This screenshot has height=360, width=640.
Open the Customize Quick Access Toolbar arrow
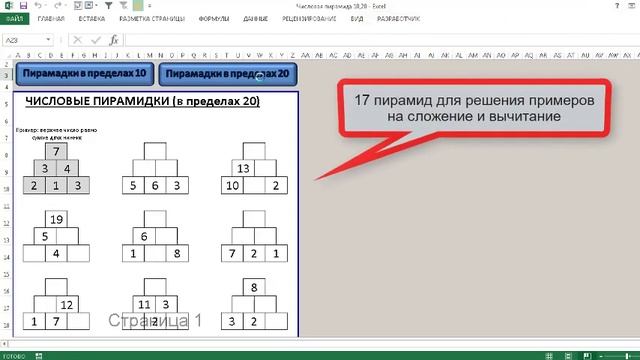point(150,6)
